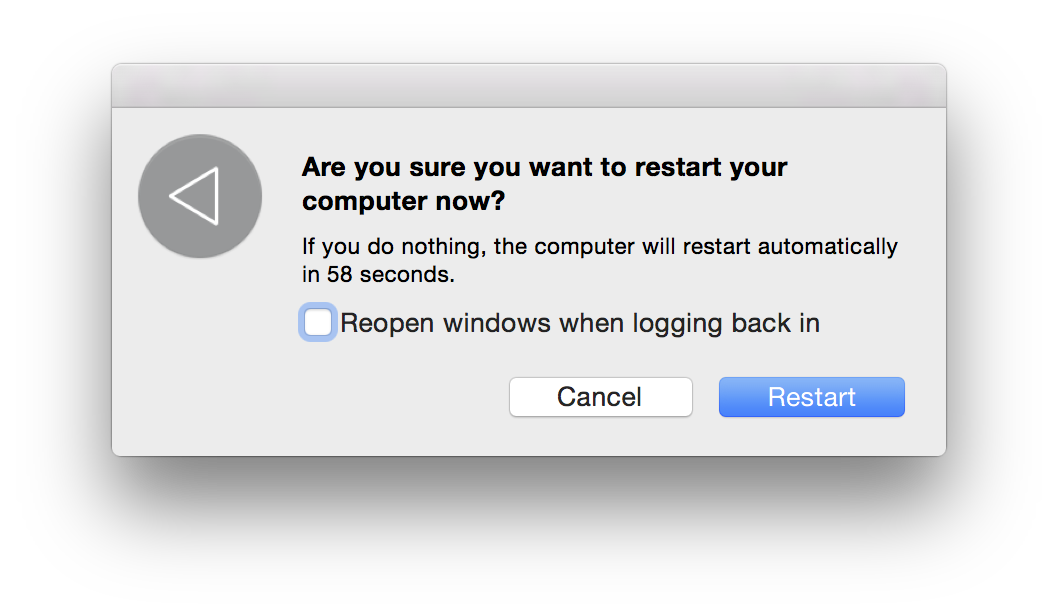Click the "Reopen windows when logging back in" label
This screenshot has height=616, width=1058.
pos(580,323)
